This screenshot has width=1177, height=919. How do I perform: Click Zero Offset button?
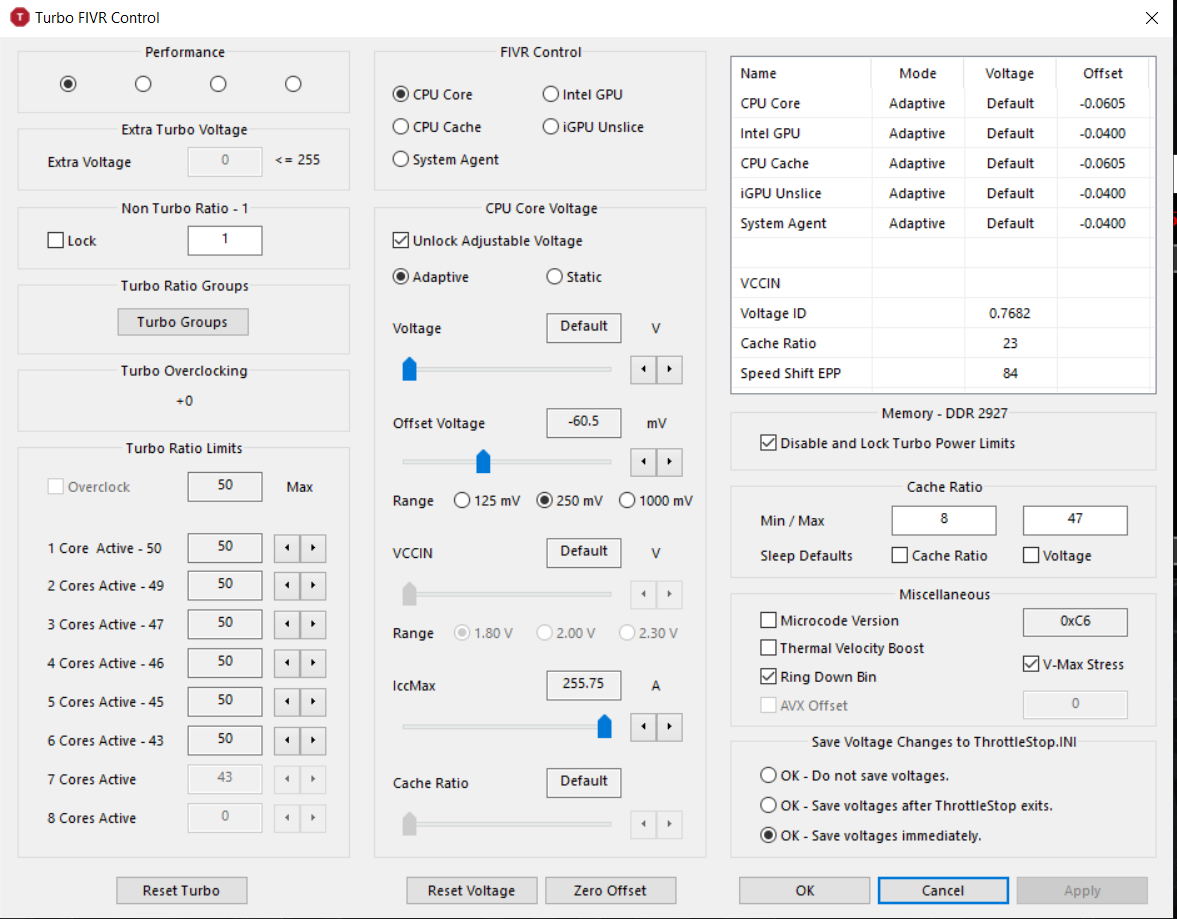pyautogui.click(x=610, y=890)
